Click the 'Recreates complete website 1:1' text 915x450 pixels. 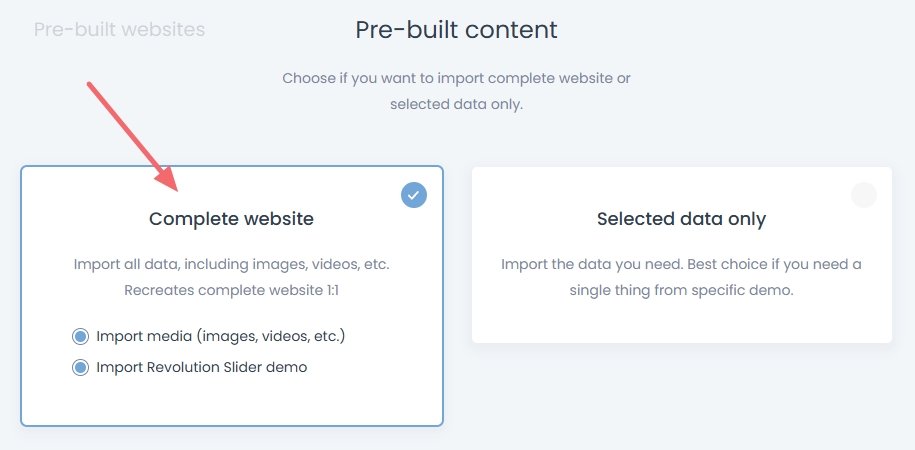click(x=231, y=290)
